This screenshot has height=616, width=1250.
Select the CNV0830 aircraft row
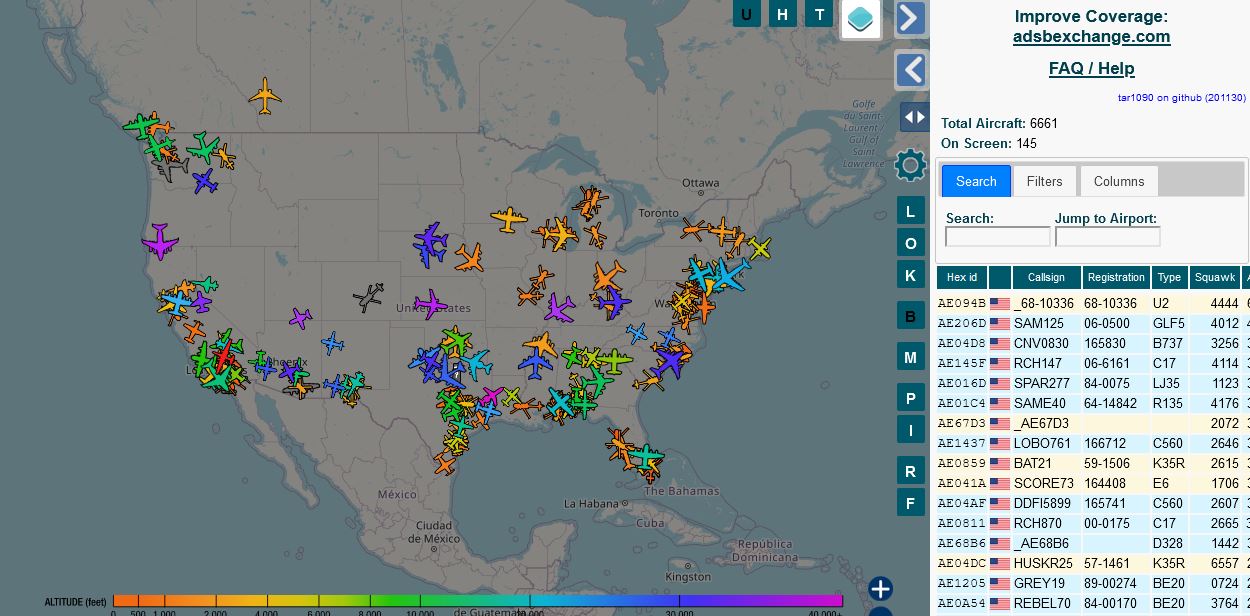pyautogui.click(x=1093, y=343)
